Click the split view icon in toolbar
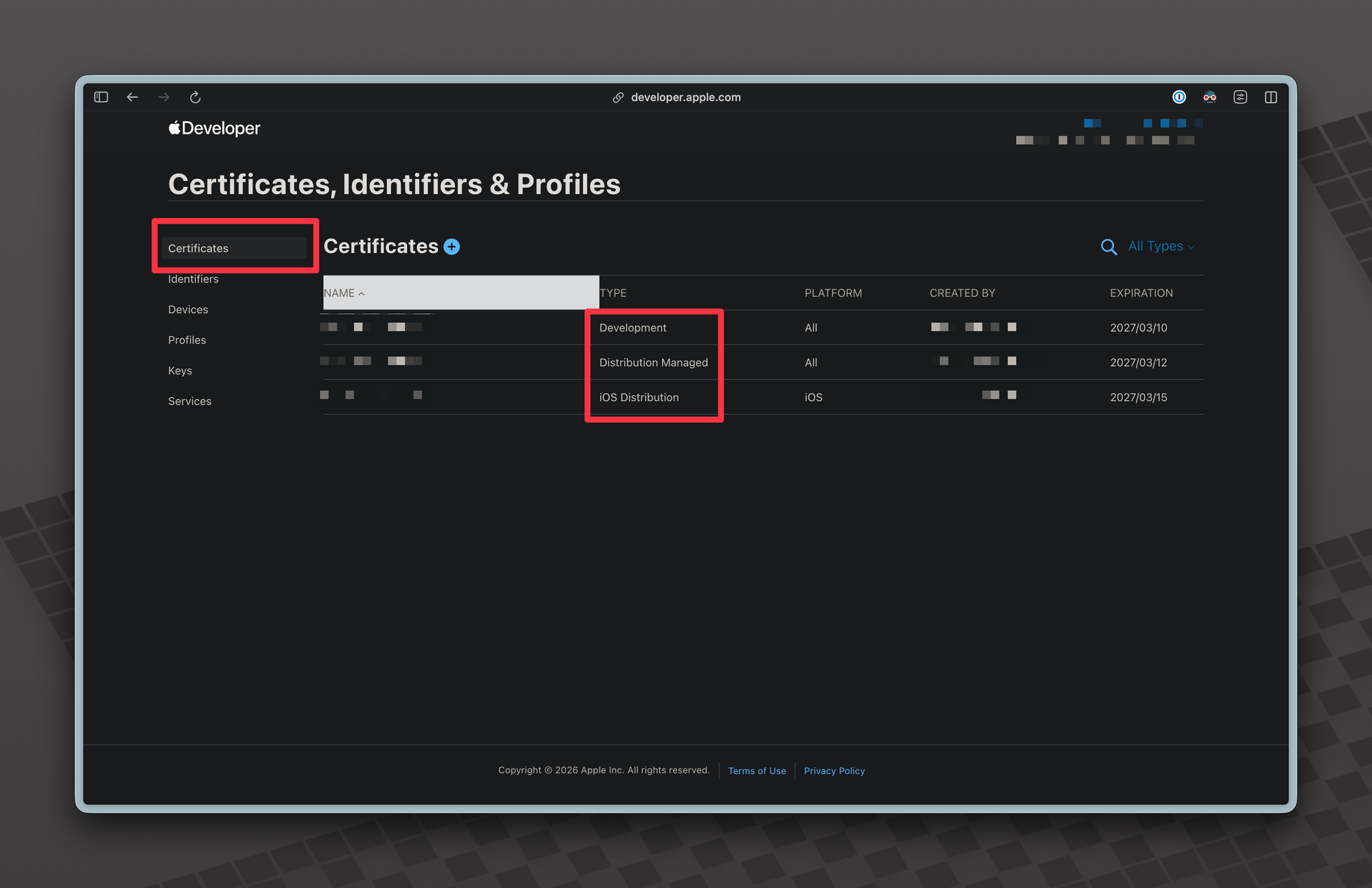This screenshot has height=888, width=1372. tap(1270, 97)
